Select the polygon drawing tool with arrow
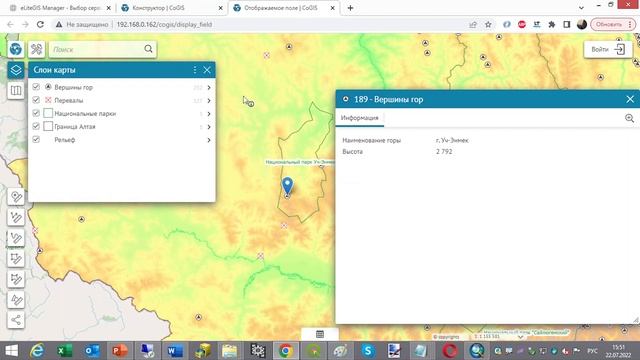 [x=16, y=279]
